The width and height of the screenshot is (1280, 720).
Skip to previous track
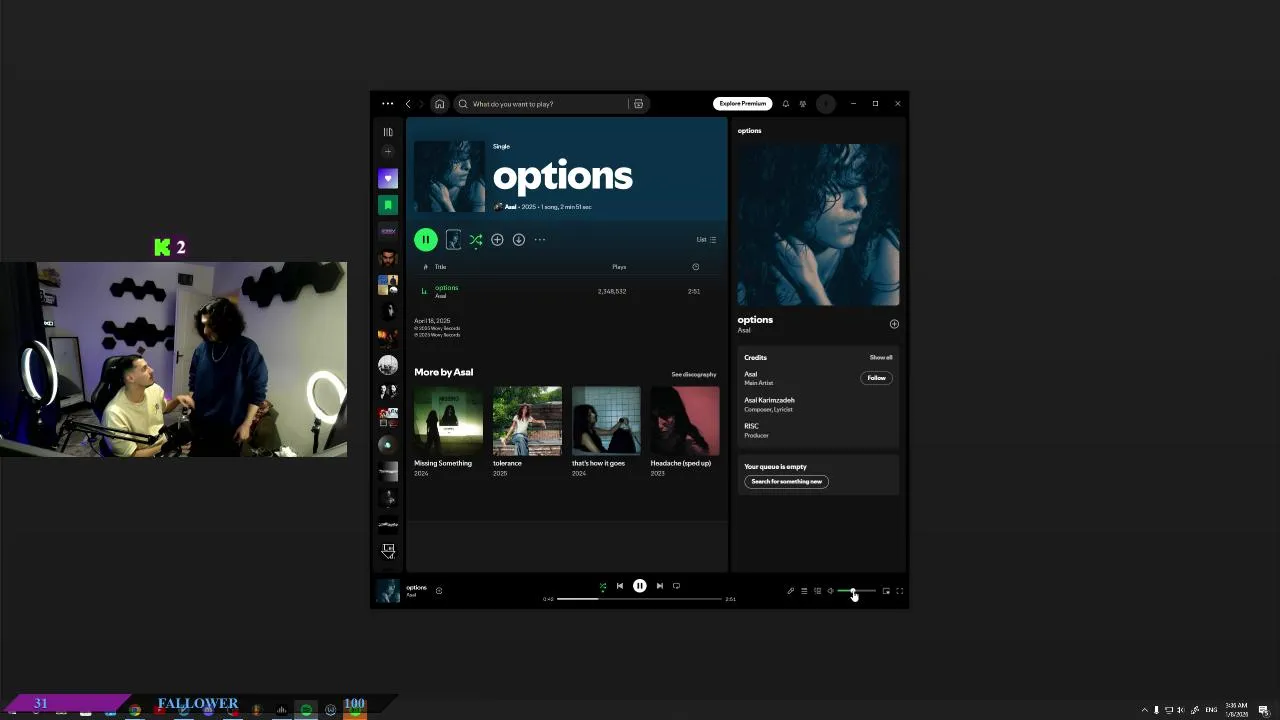(620, 586)
